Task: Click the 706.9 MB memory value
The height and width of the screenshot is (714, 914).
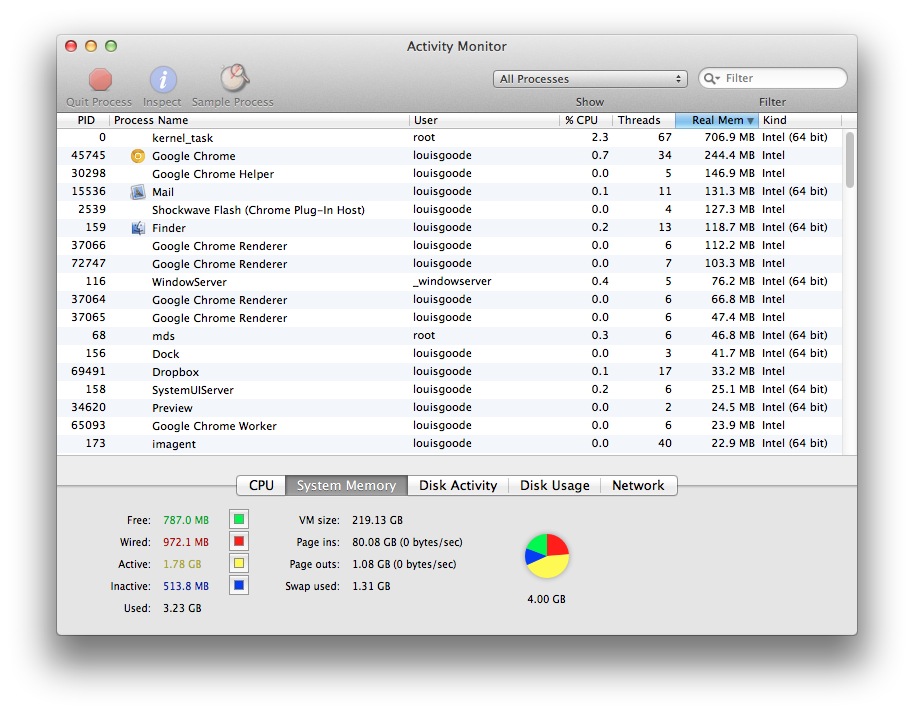Action: (x=729, y=138)
